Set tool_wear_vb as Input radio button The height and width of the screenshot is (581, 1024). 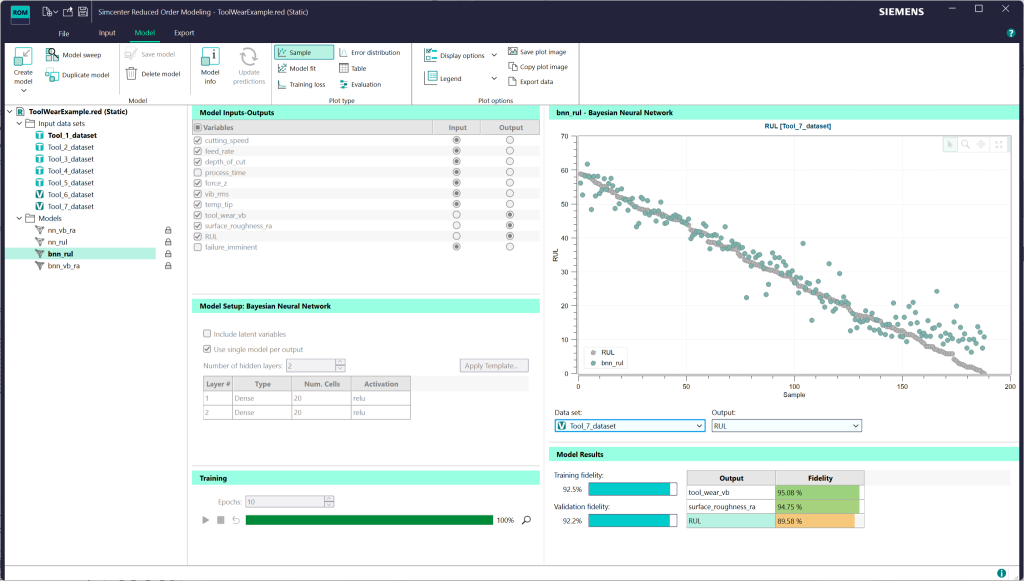[x=456, y=215]
